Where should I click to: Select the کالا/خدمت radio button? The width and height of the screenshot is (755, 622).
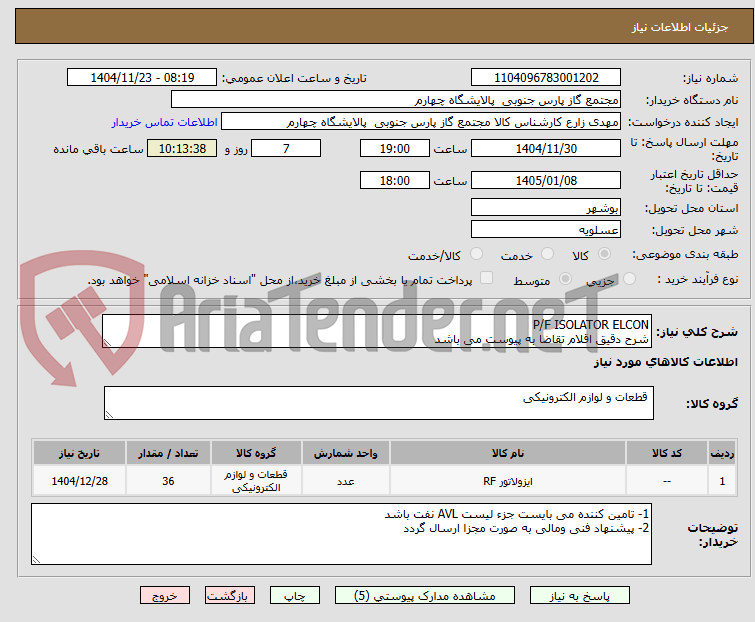[476, 254]
